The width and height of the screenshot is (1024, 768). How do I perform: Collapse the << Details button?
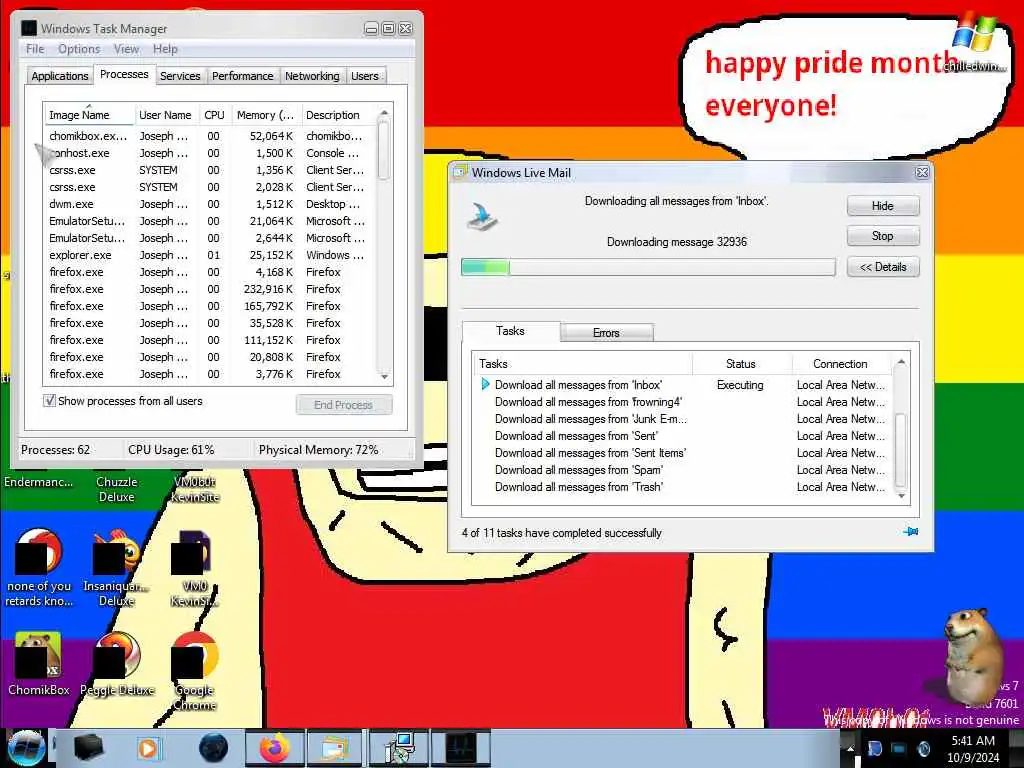(883, 266)
